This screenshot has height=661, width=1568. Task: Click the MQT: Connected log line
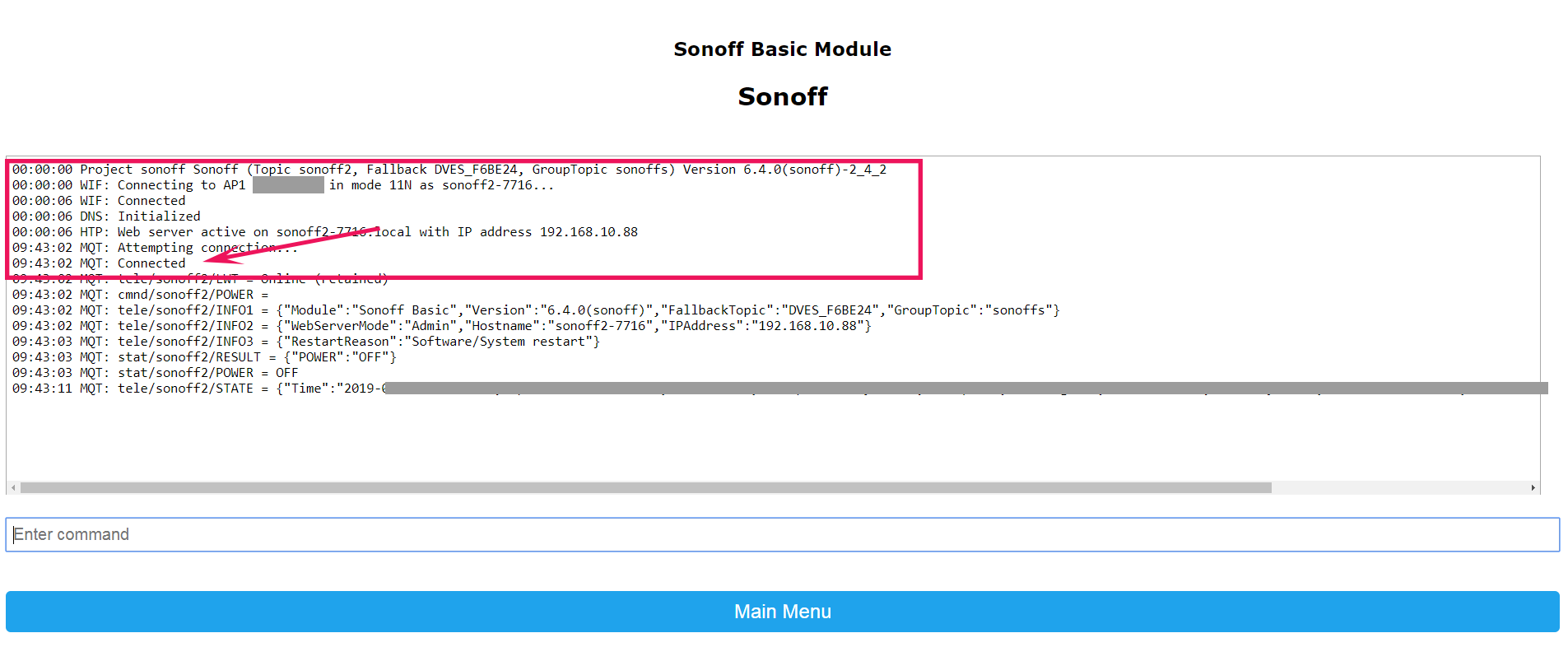[x=99, y=263]
